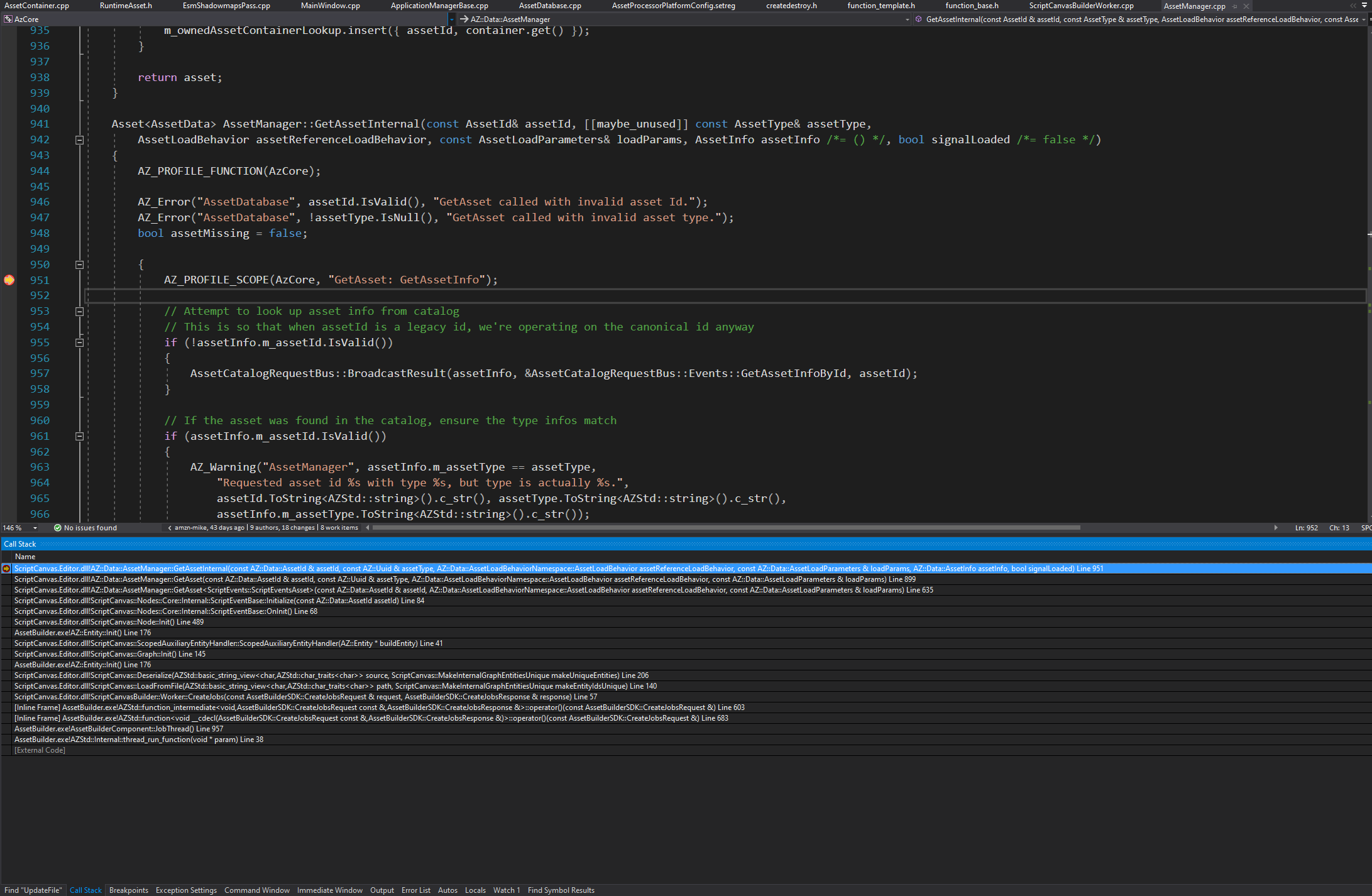
Task: Select the GetAsset Line 899 call stack frame
Action: point(686,579)
